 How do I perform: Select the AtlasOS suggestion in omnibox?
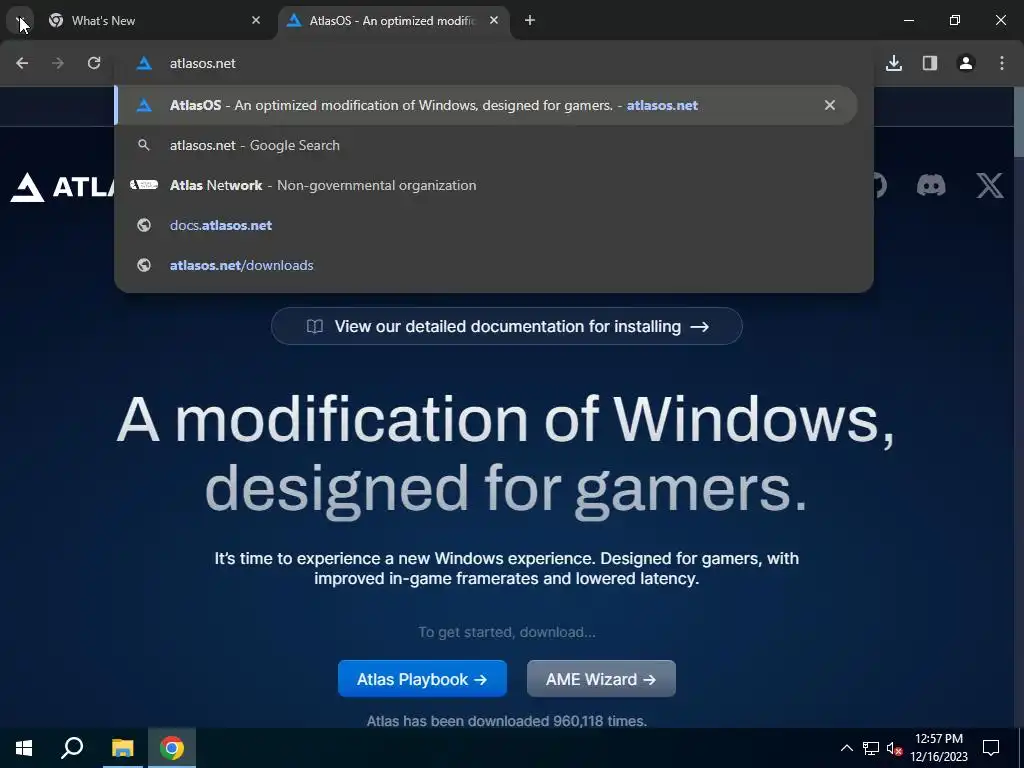tap(486, 105)
